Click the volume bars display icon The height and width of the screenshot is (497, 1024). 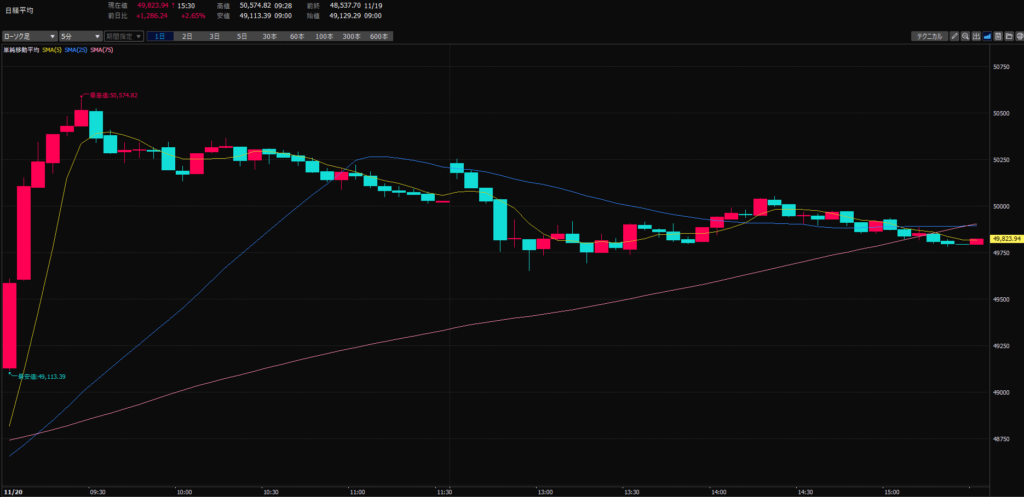point(976,36)
